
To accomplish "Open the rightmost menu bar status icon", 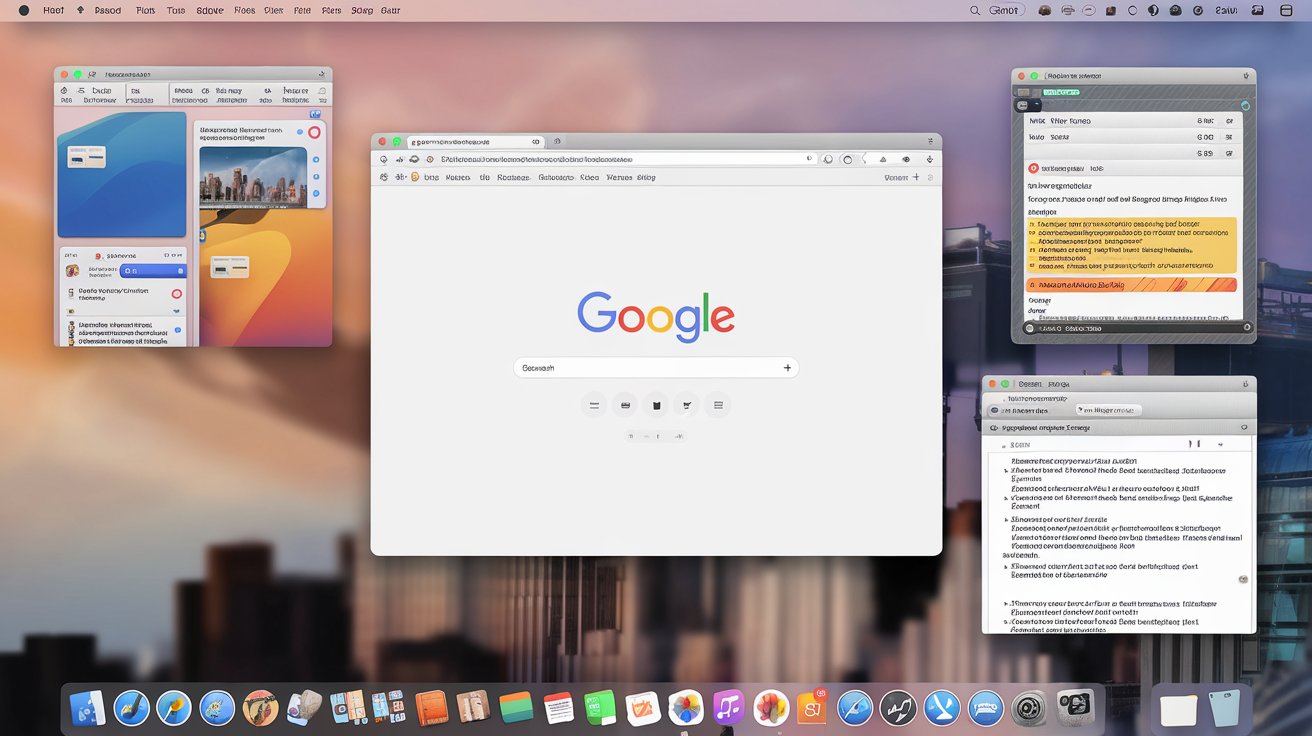I will 1285,10.
